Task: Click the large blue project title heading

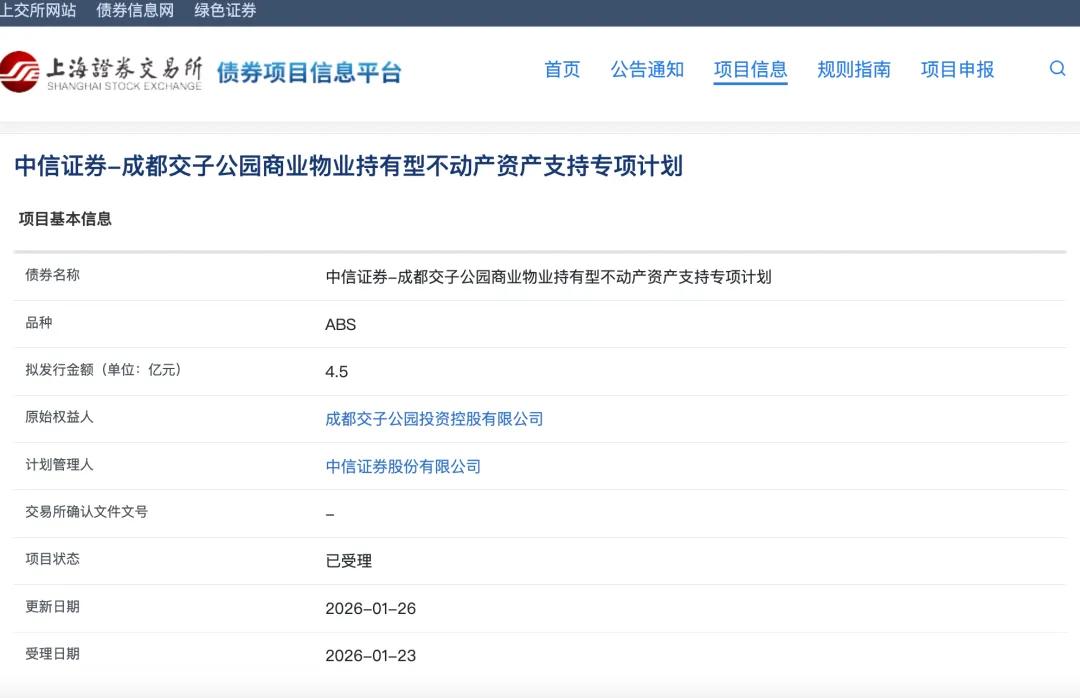Action: click(348, 166)
